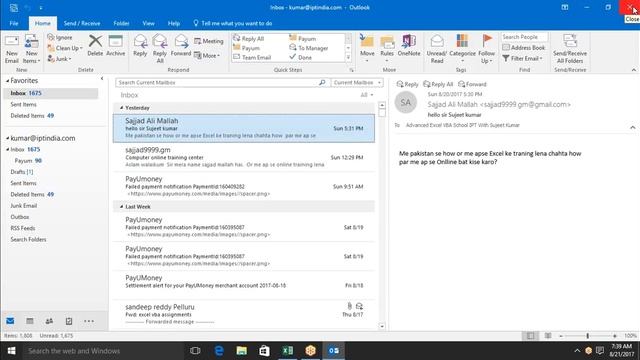640x360 pixels.
Task: Collapse the kumar@iptindia.com account
Action: [x=7, y=139]
